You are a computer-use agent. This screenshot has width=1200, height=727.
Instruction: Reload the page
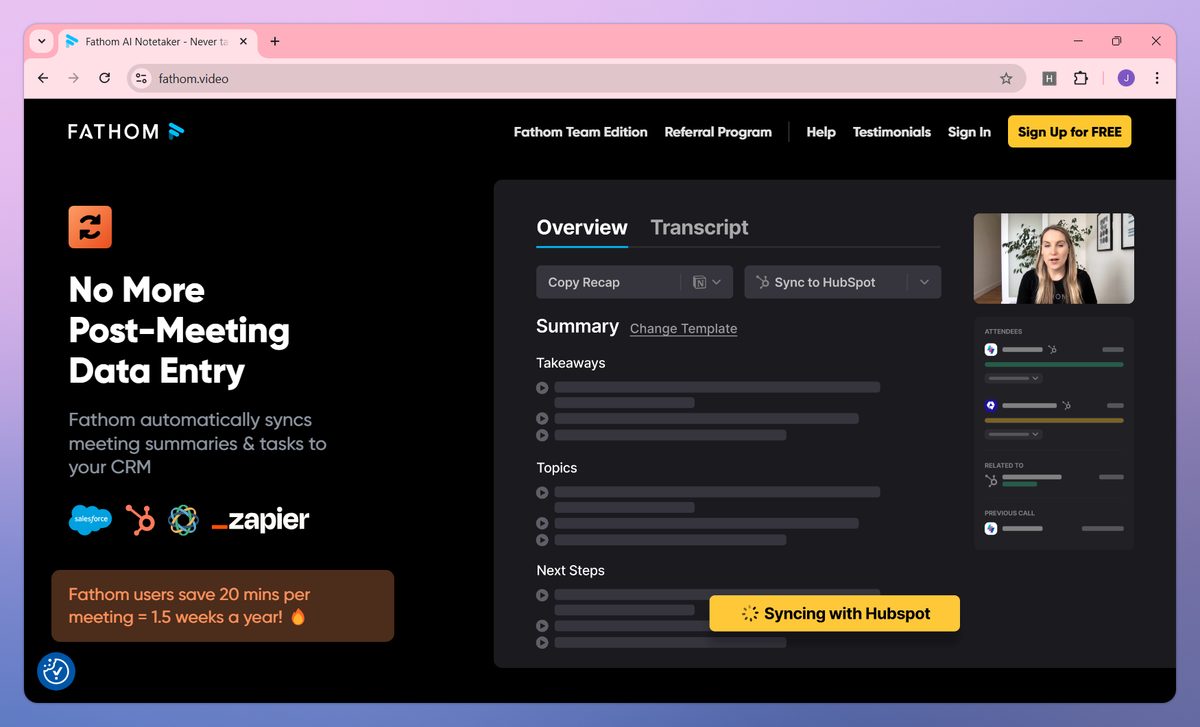pos(104,78)
